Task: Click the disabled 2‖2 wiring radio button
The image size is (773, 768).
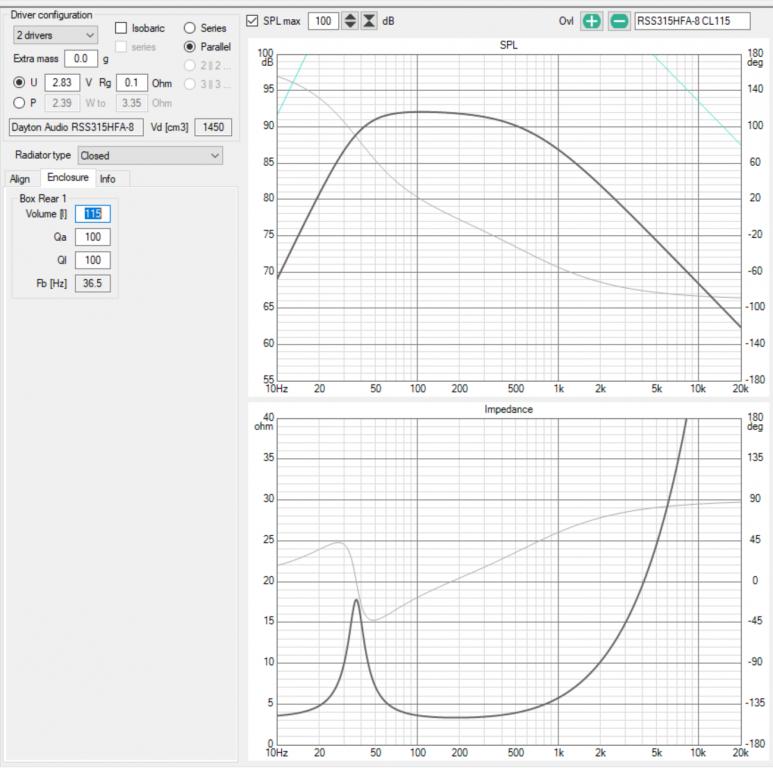Action: (189, 66)
